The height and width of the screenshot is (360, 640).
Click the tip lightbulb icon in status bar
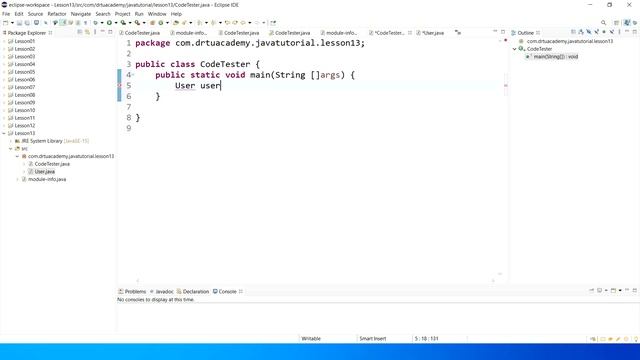pyautogui.click(x=636, y=339)
